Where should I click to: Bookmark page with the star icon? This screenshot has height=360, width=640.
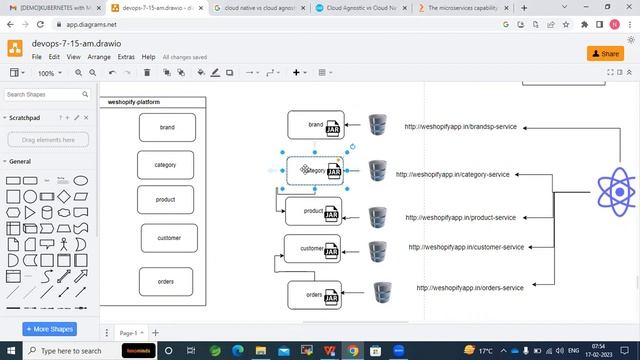pos(566,24)
